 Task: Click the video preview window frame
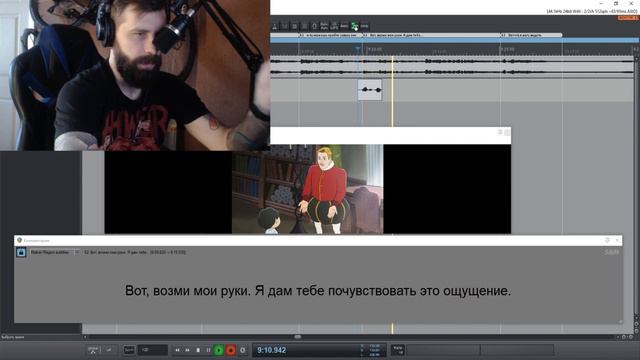click(308, 189)
